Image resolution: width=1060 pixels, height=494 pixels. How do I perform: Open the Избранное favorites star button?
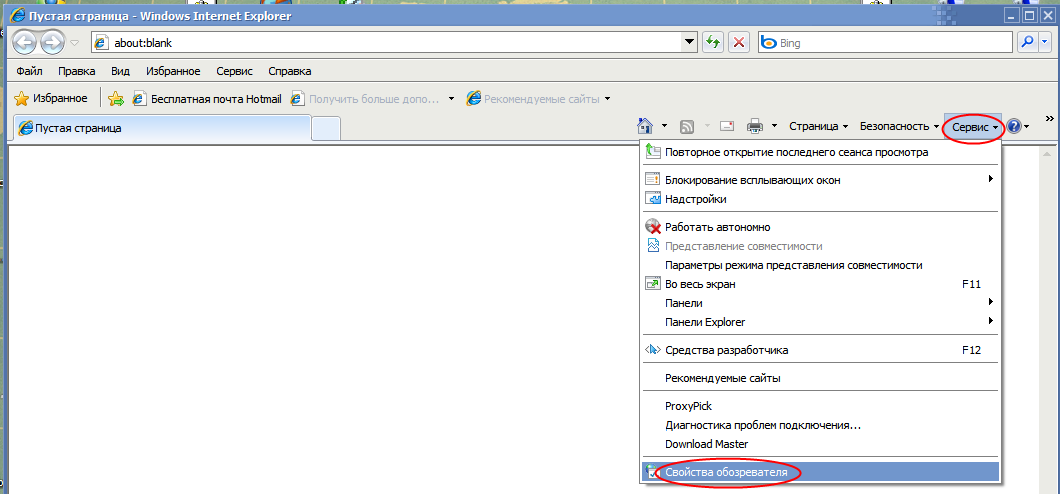tap(51, 99)
